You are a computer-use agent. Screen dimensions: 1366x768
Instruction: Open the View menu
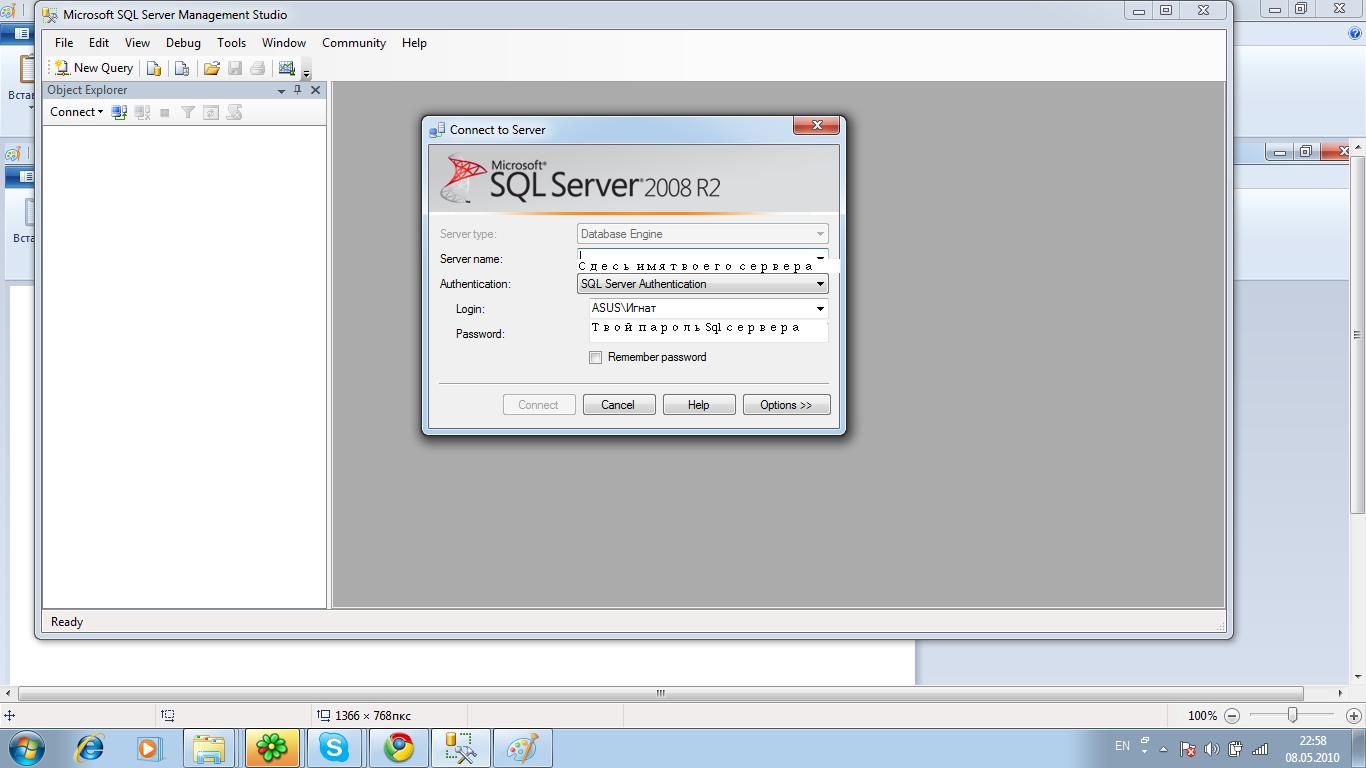[137, 43]
